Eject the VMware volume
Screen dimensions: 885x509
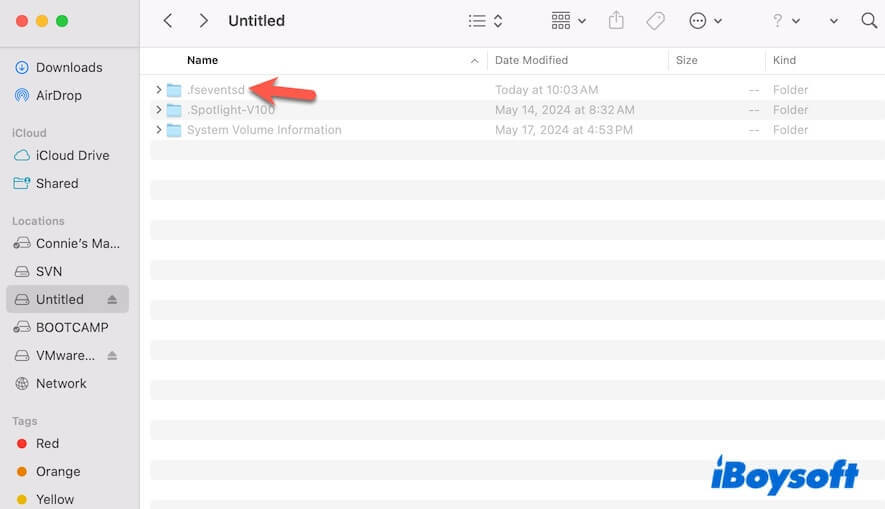[x=112, y=356]
